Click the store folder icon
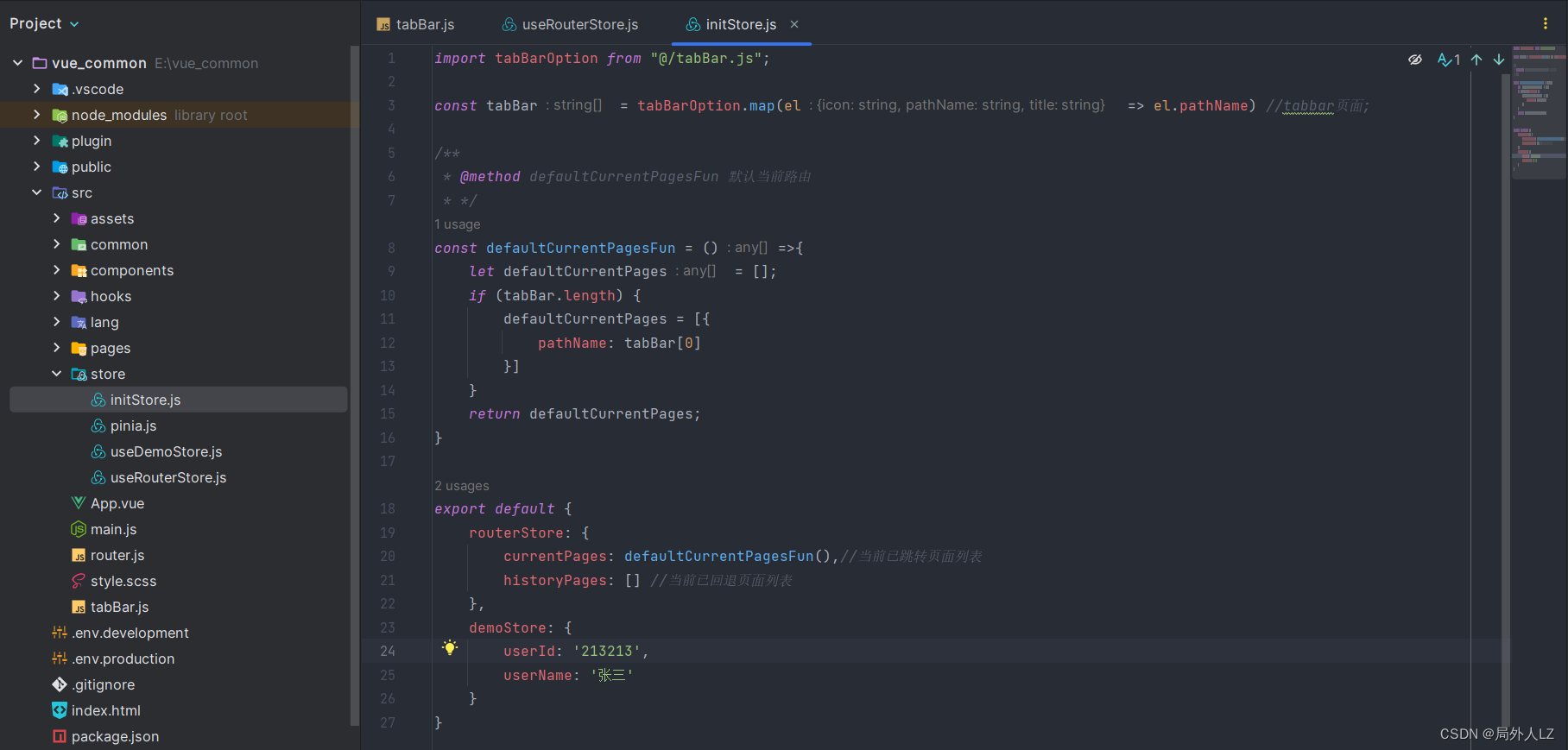Viewport: 1568px width, 750px height. coord(79,374)
